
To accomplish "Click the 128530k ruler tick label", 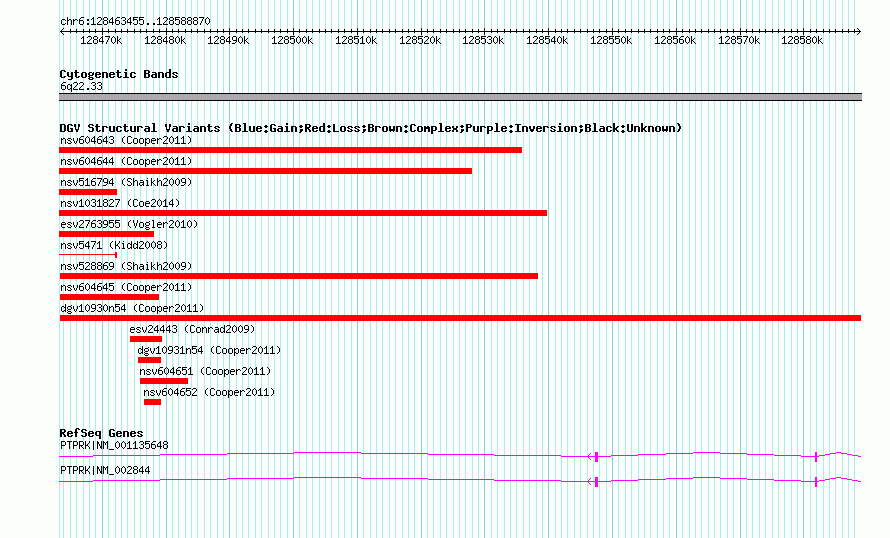I will pos(483,40).
